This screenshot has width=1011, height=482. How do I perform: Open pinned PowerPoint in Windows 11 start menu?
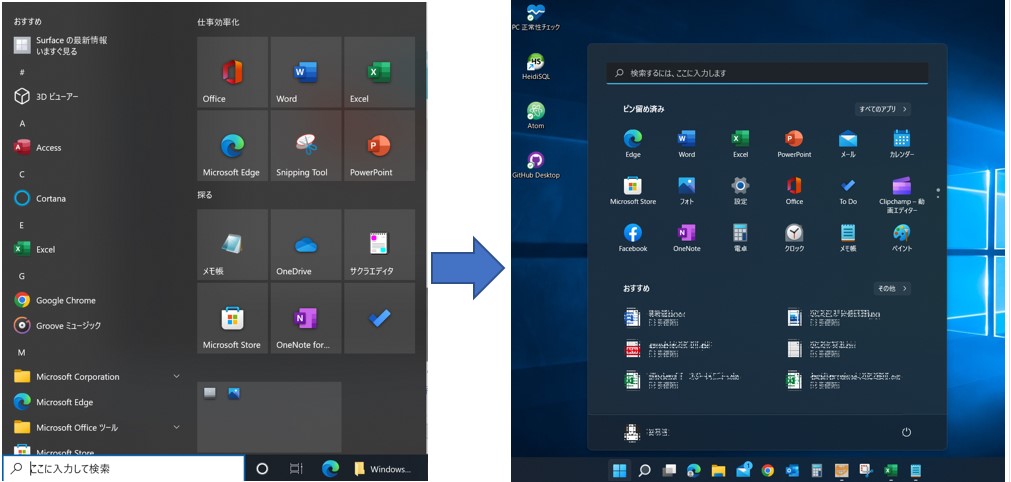click(x=794, y=144)
